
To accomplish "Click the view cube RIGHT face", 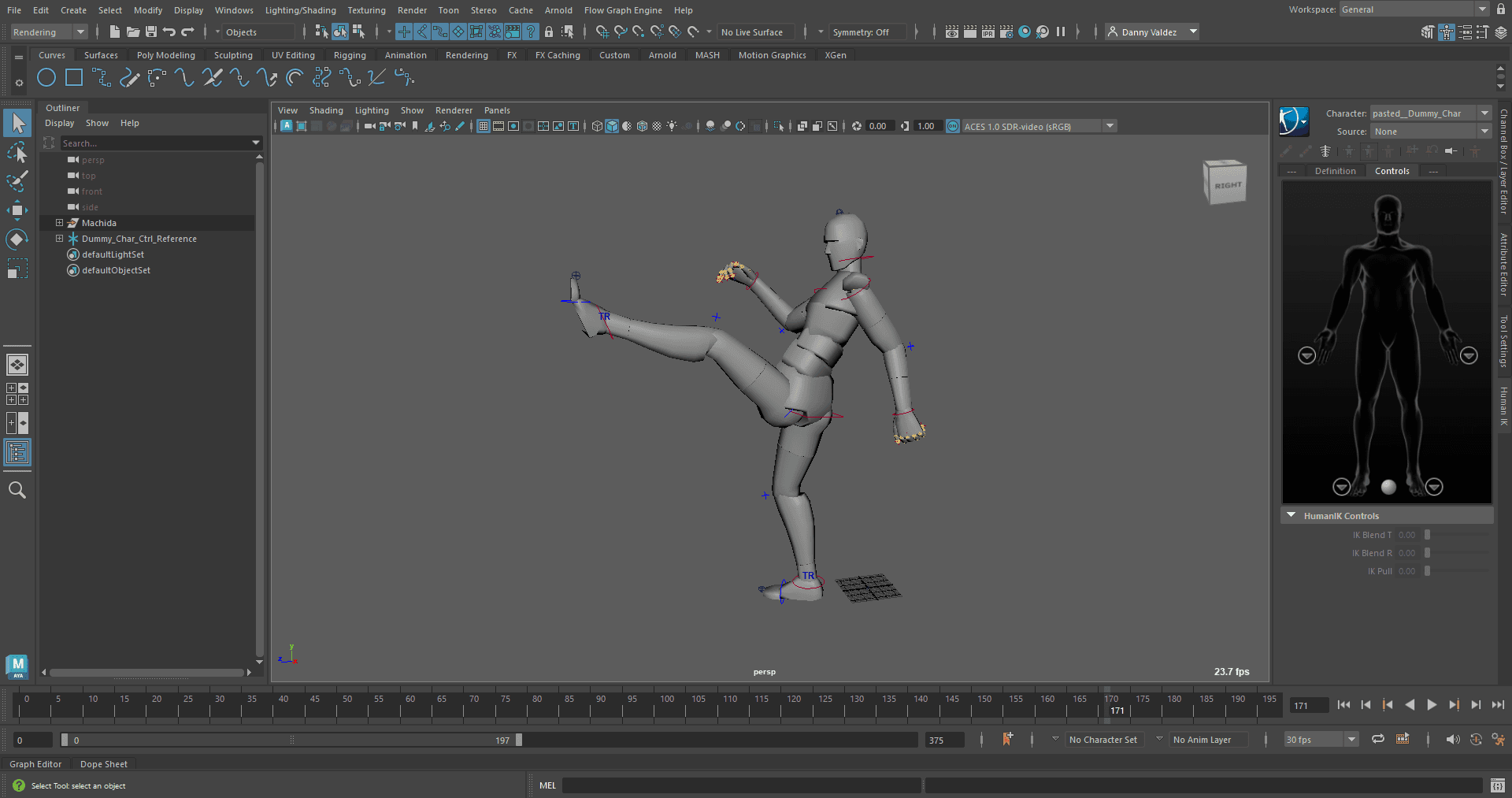I will [x=1227, y=185].
